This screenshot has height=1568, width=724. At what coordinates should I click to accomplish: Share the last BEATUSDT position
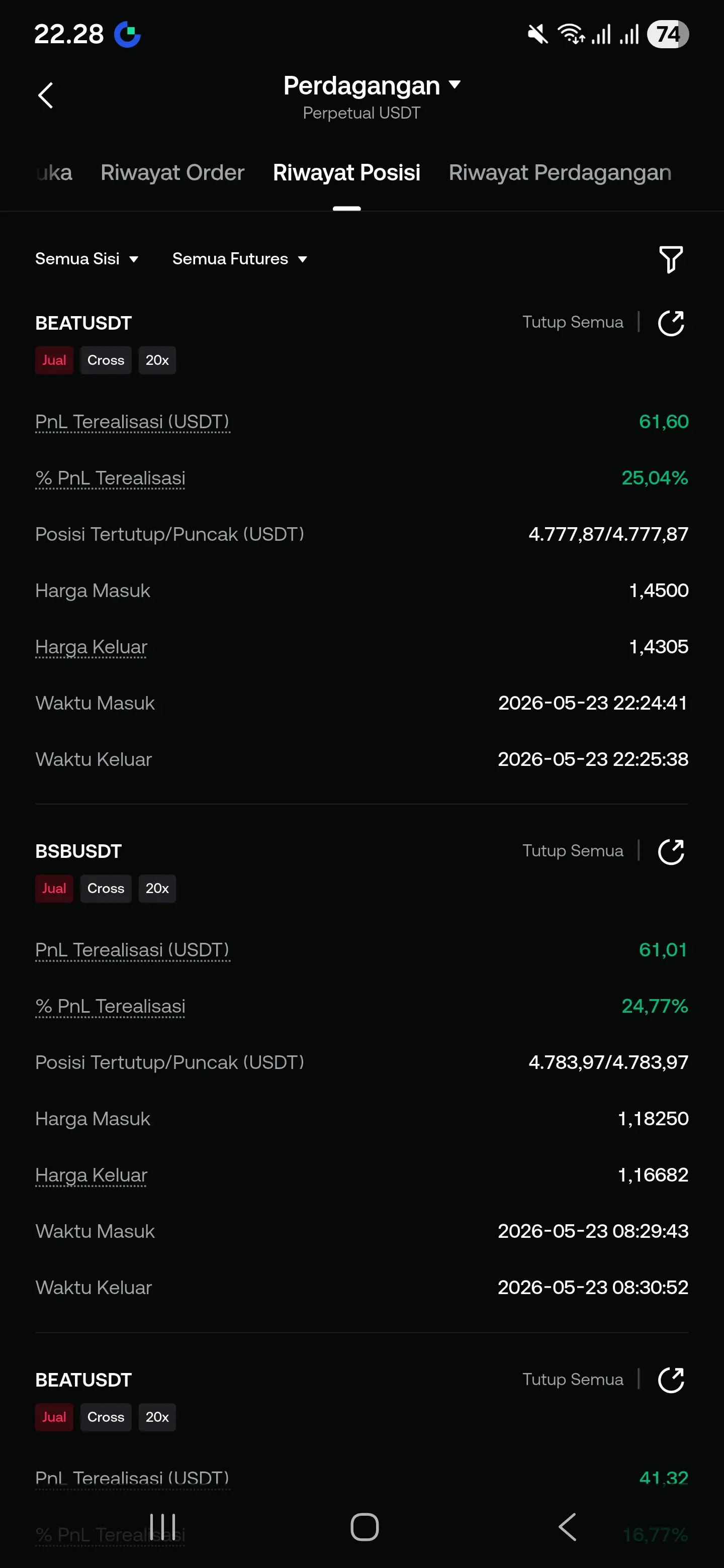(671, 1380)
